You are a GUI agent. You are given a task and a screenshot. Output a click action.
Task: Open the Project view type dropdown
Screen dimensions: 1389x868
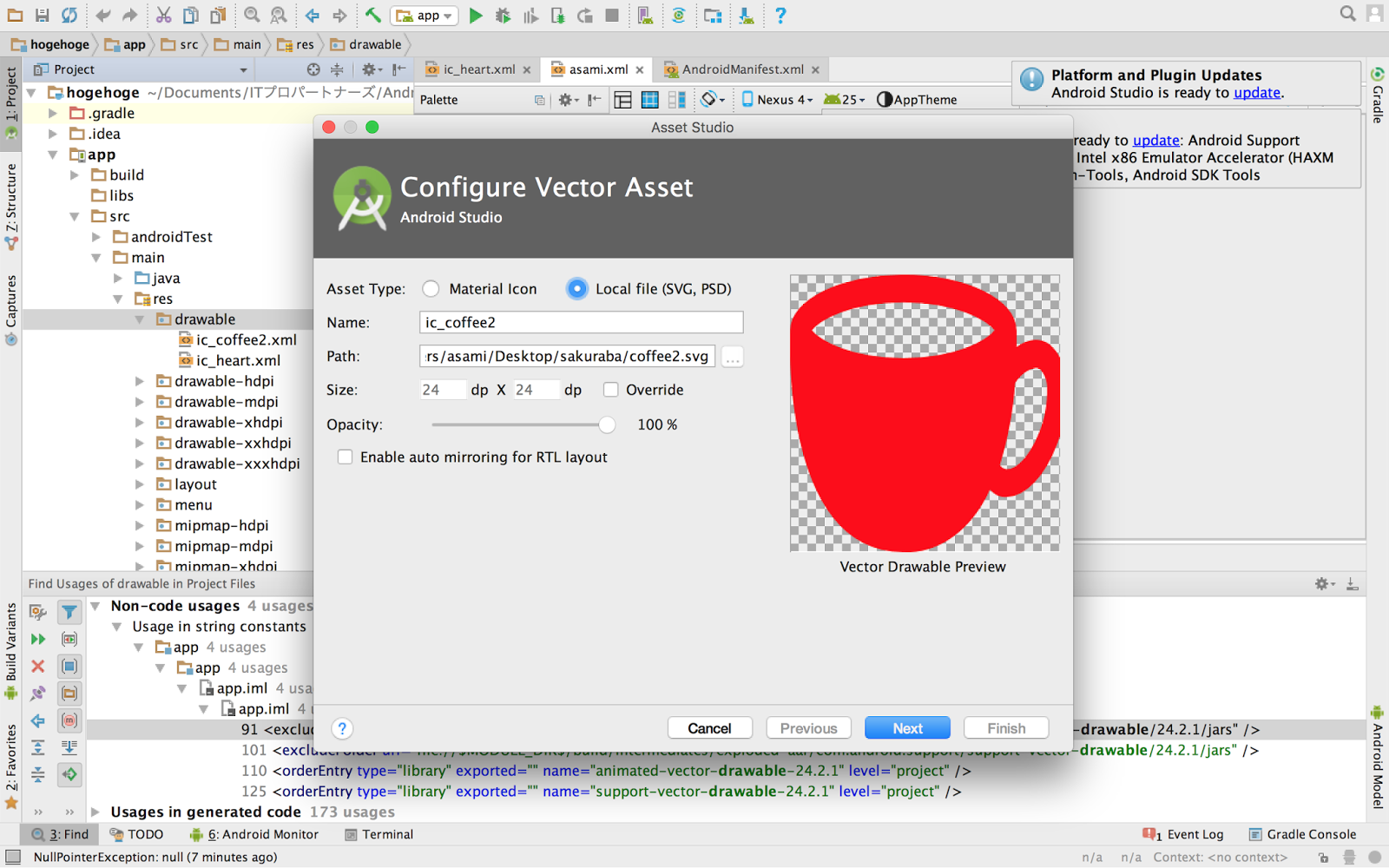point(142,69)
